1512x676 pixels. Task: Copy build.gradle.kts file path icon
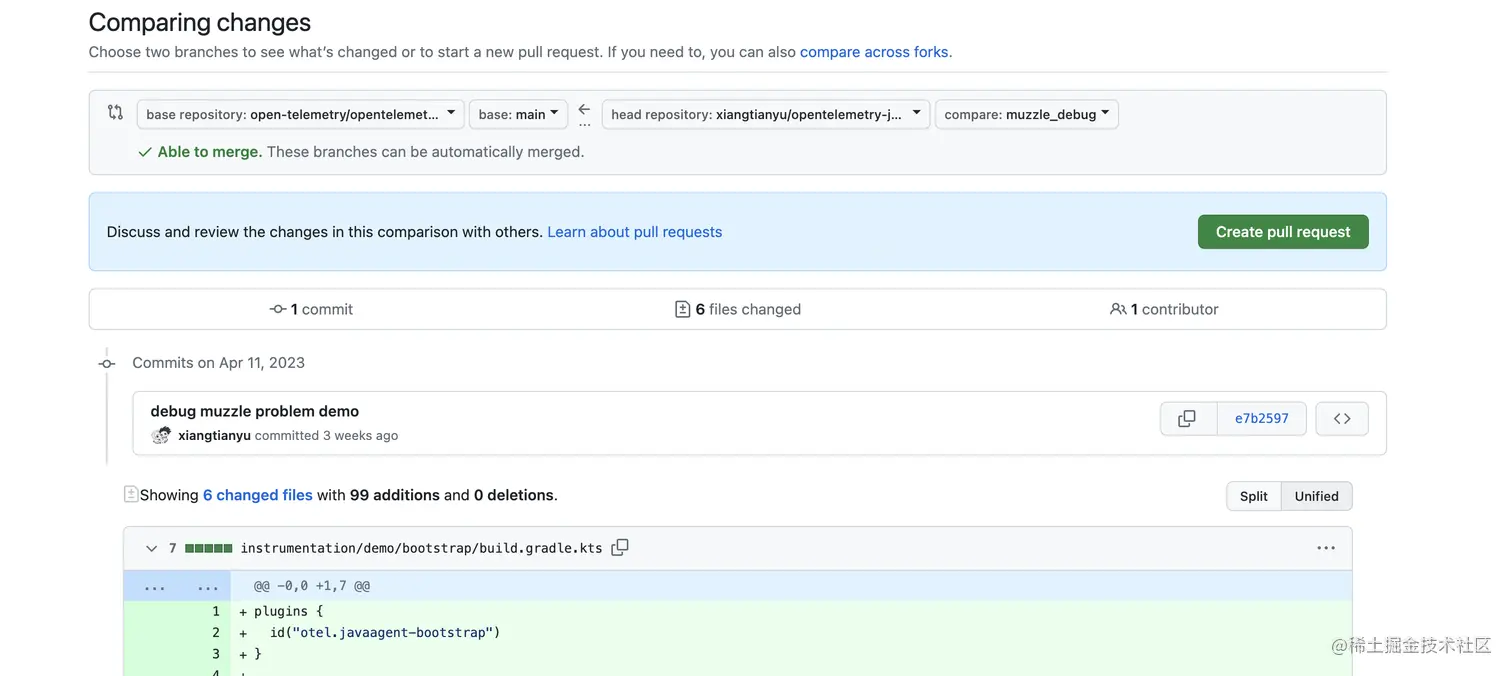pyautogui.click(x=620, y=547)
